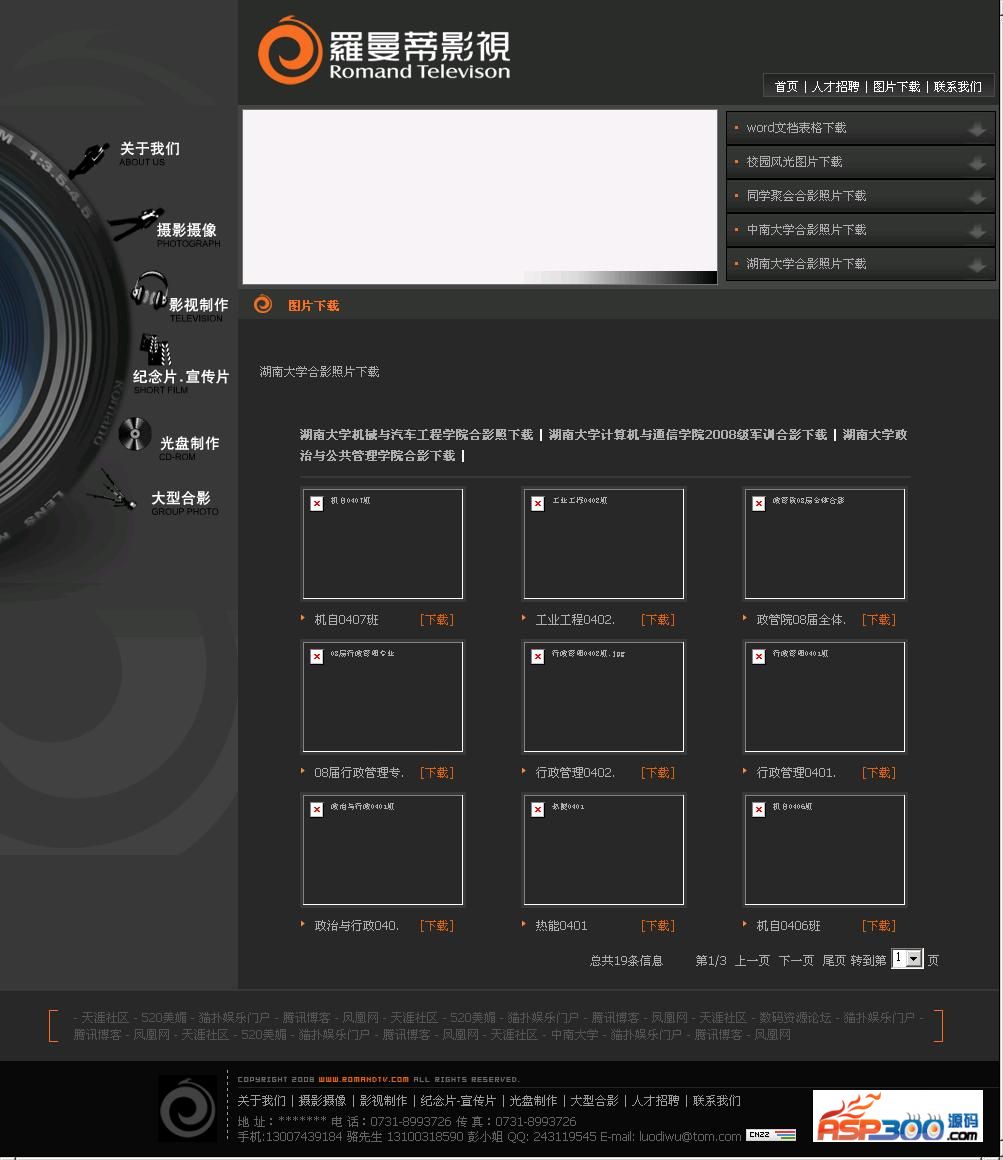1003x1160 pixels.
Task: Open 大型合影 Group Photo tripod icon
Action: point(112,490)
